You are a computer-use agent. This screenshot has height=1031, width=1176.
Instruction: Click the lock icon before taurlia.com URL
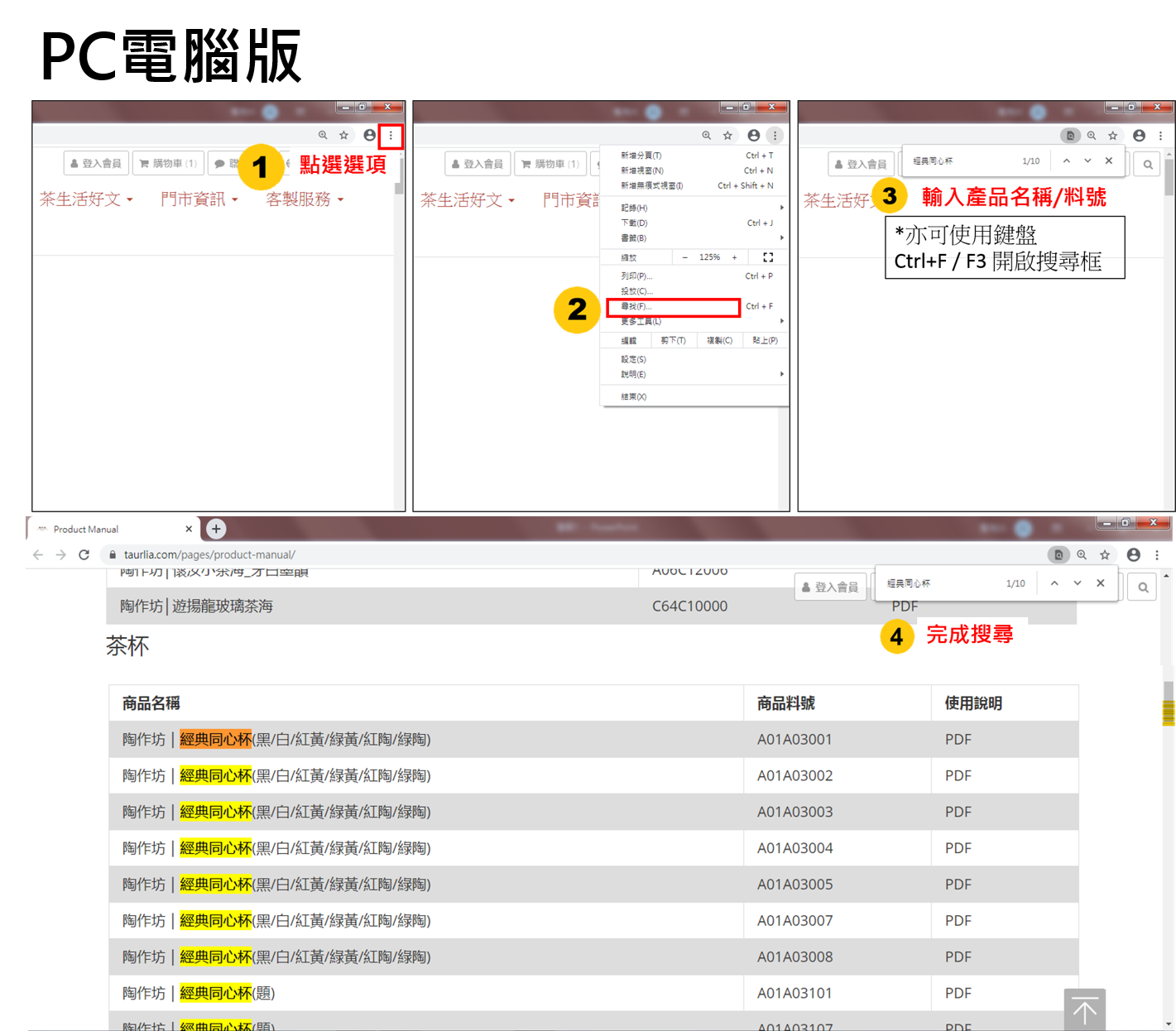(x=113, y=554)
